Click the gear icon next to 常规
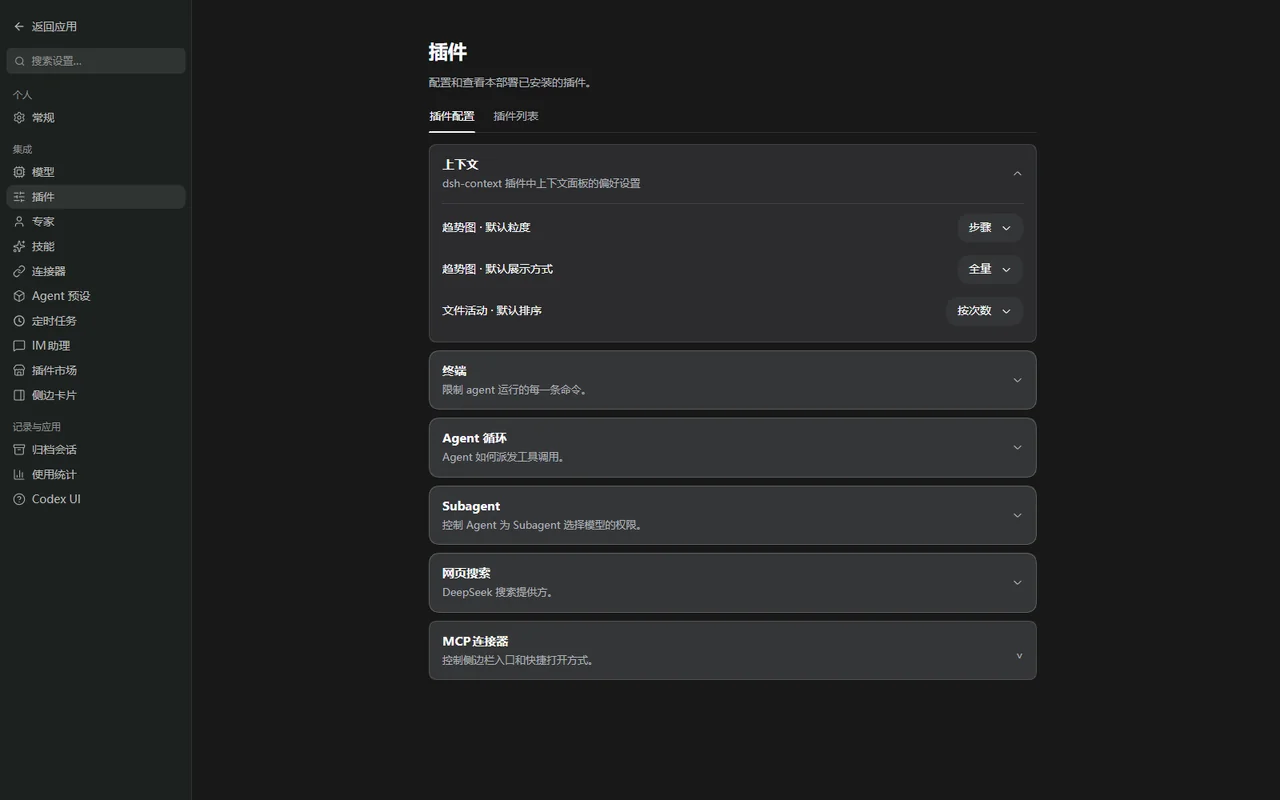Image resolution: width=1280 pixels, height=800 pixels. [x=19, y=118]
